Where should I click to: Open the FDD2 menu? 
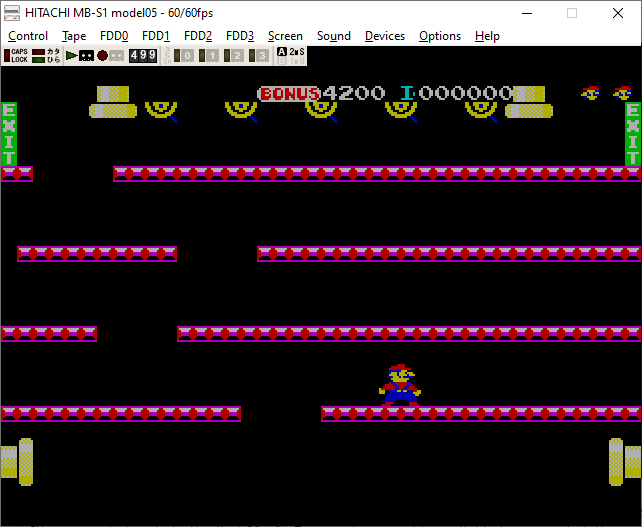click(x=198, y=36)
